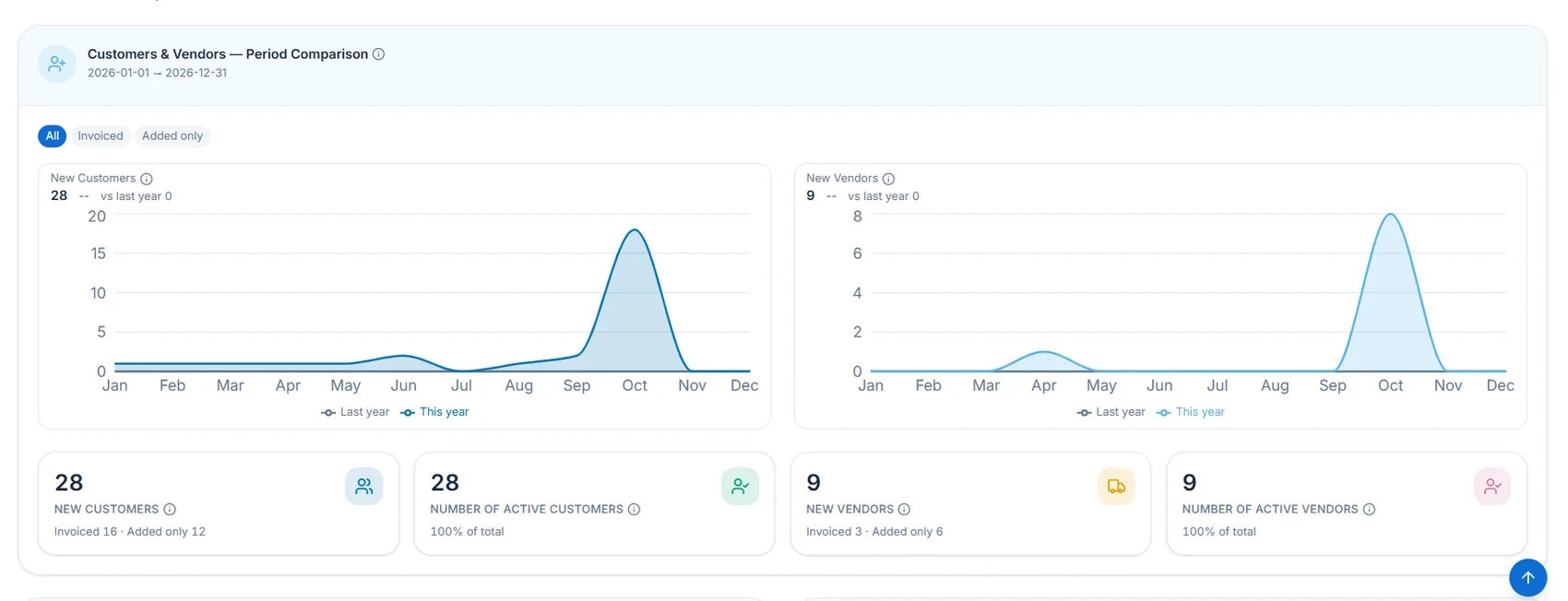Toggle Last year series in New Vendors legend
Screen dimensions: 1568x601
[1111, 412]
